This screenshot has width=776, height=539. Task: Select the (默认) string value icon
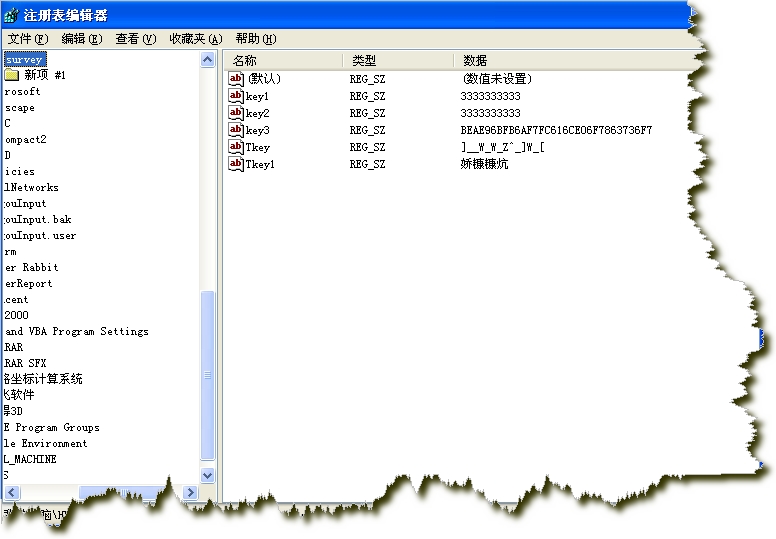click(x=236, y=79)
